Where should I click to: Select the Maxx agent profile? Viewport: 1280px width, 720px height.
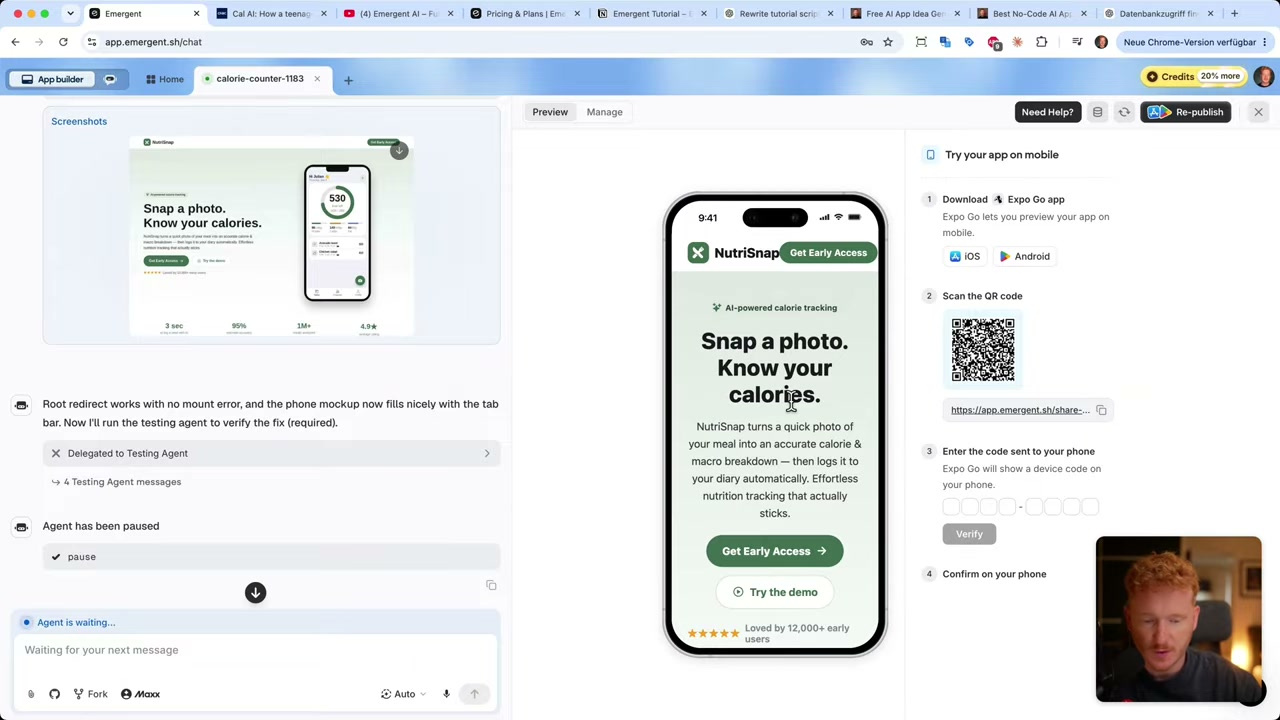[140, 694]
